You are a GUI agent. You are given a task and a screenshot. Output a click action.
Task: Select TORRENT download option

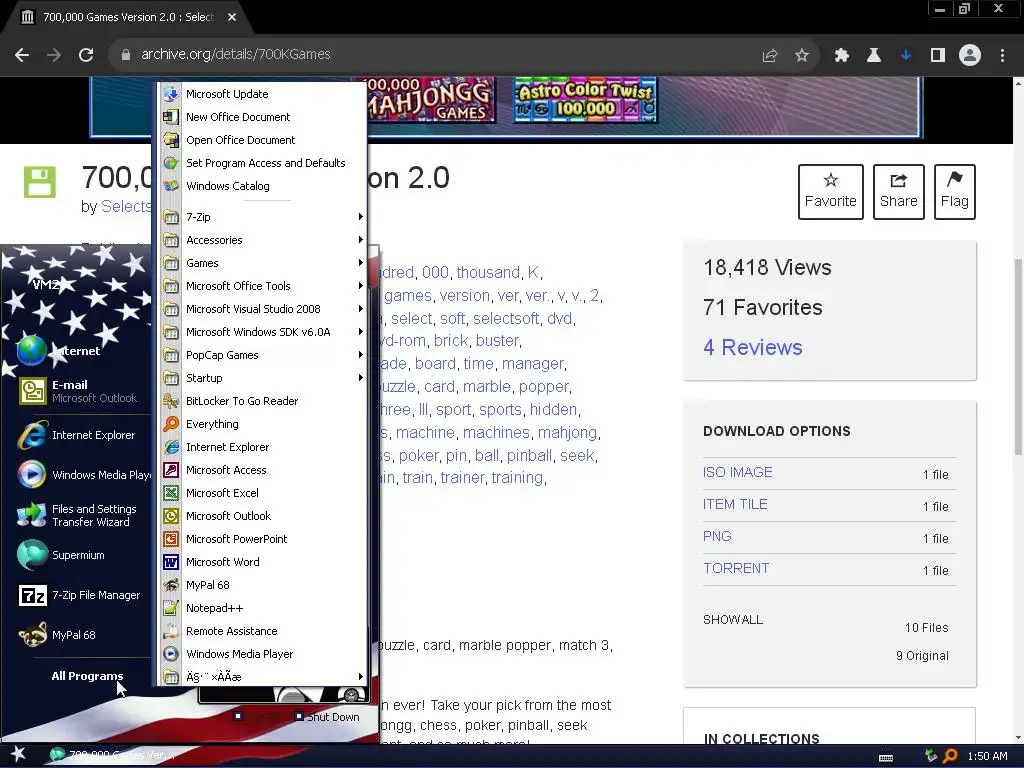[x=736, y=568]
